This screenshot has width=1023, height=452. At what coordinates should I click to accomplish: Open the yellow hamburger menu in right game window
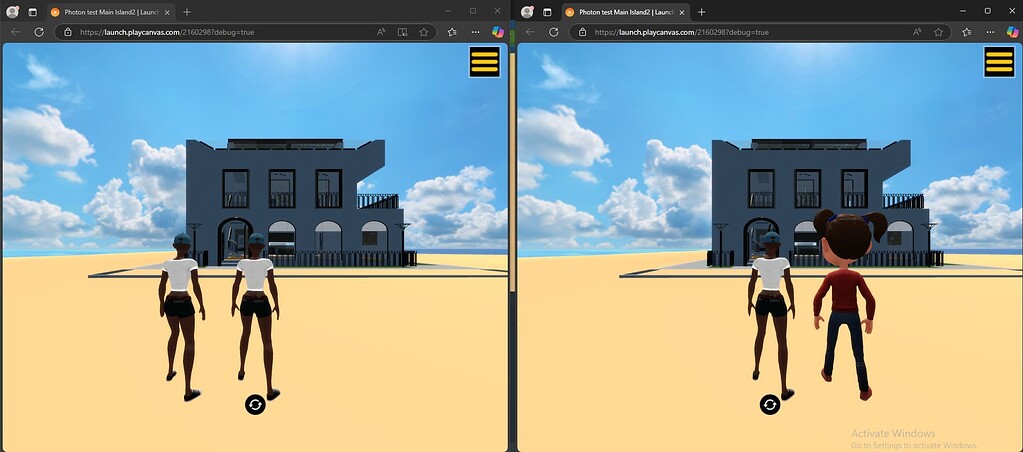[998, 61]
